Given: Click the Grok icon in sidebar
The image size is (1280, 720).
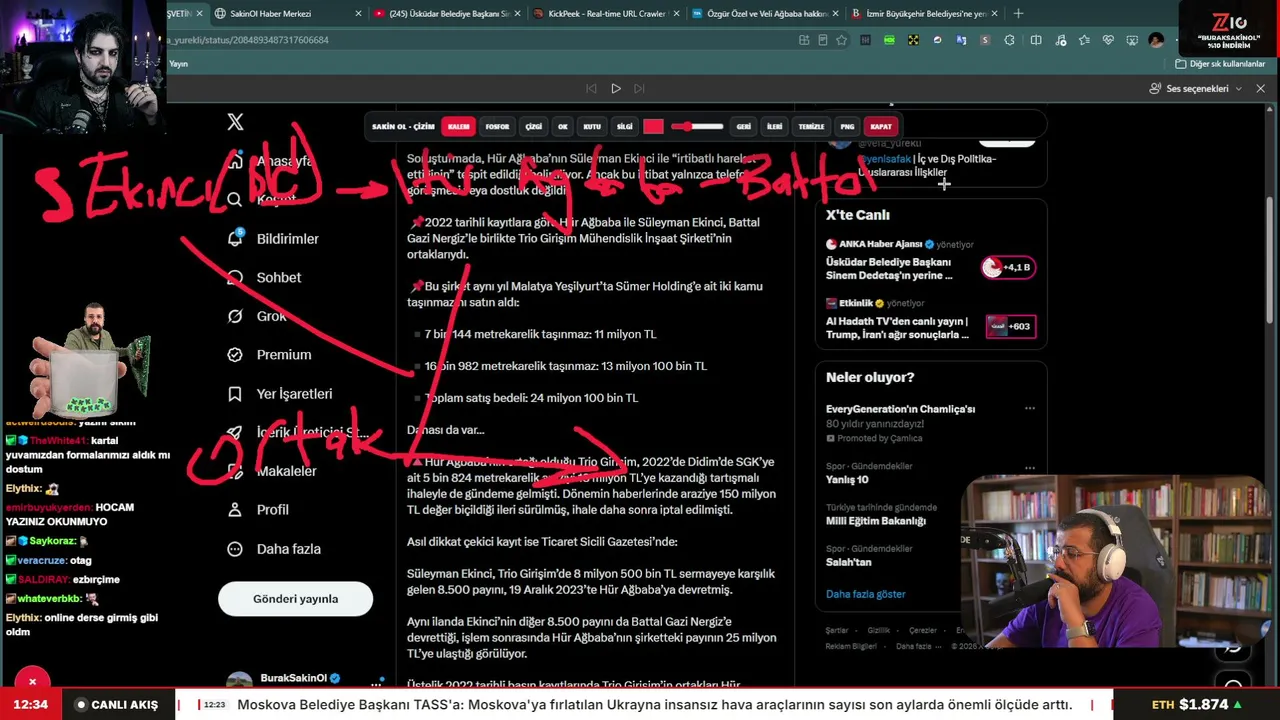Looking at the screenshot, I should click(x=235, y=316).
